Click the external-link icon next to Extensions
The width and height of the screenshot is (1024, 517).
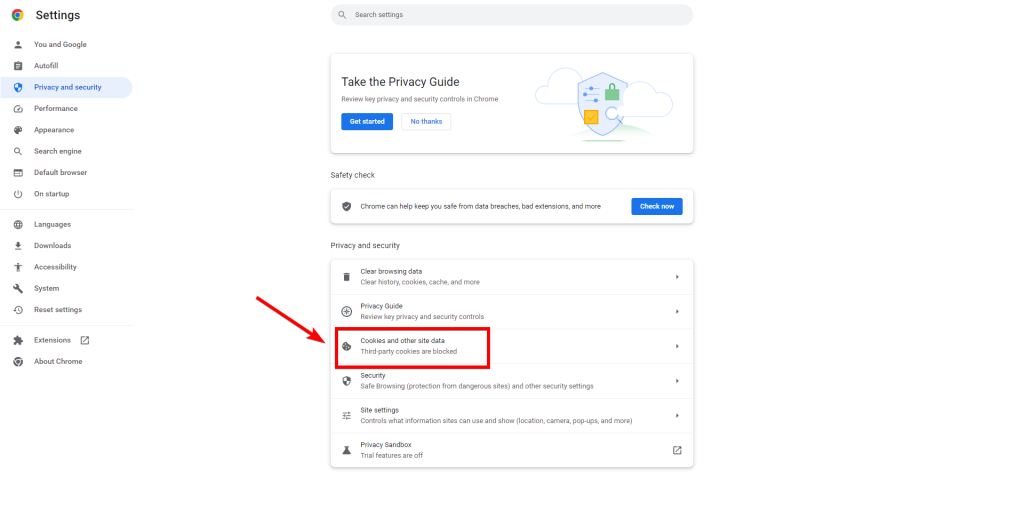pos(85,340)
